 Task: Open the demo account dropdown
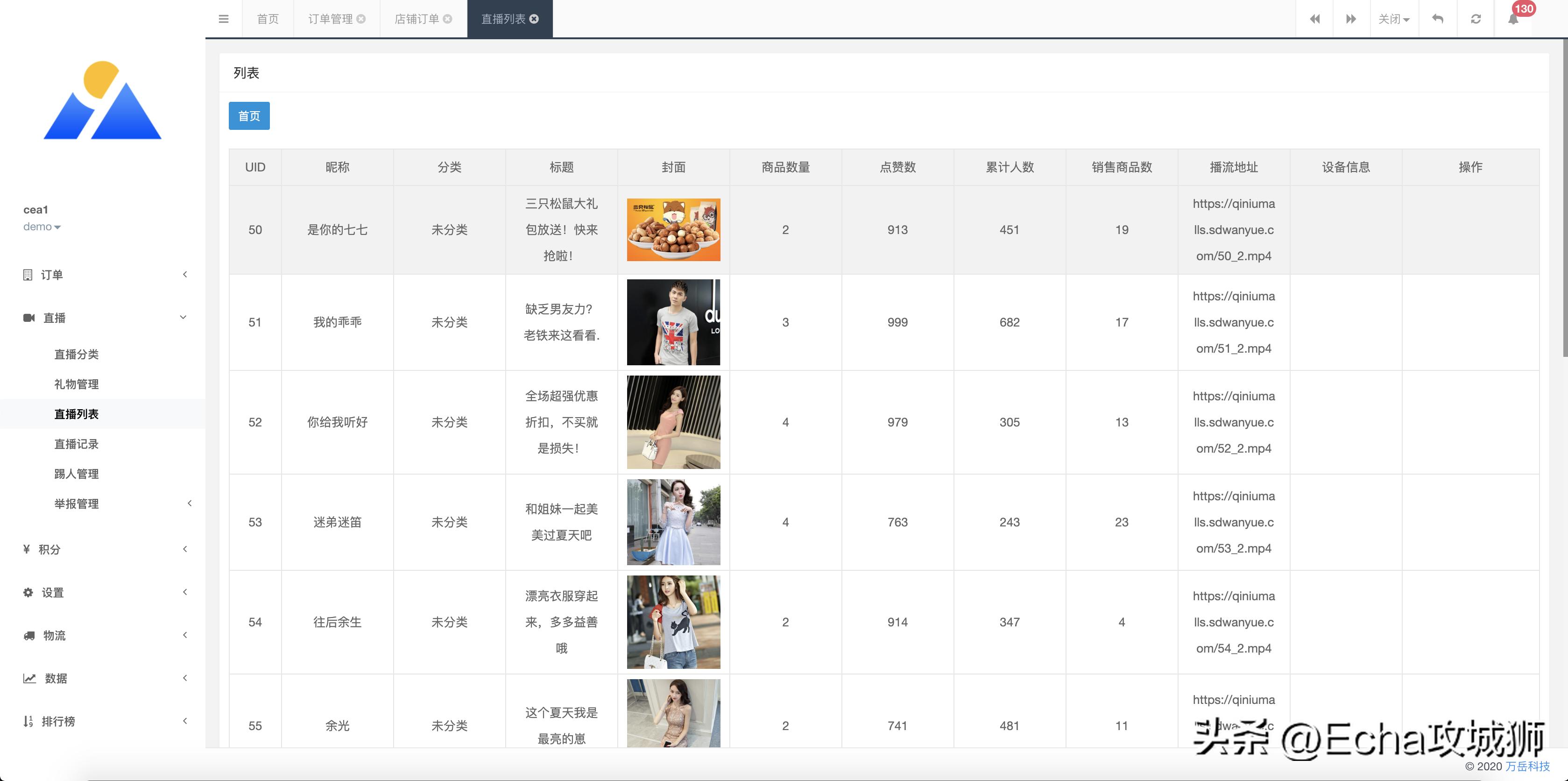(42, 227)
